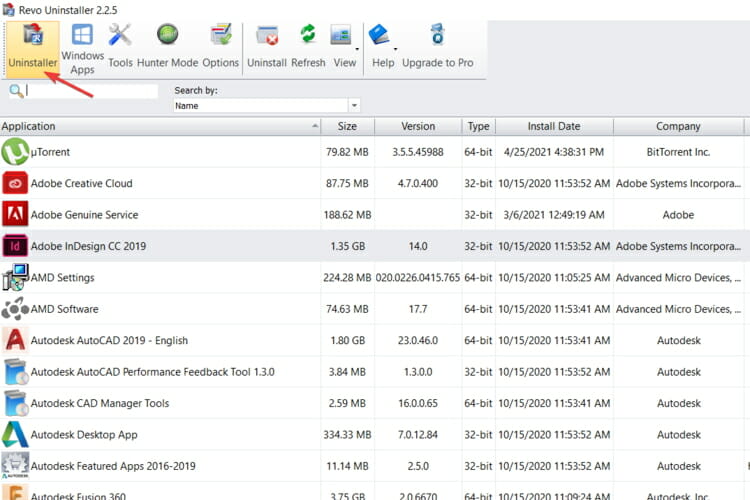Click the Search by dropdown arrow

(x=354, y=105)
